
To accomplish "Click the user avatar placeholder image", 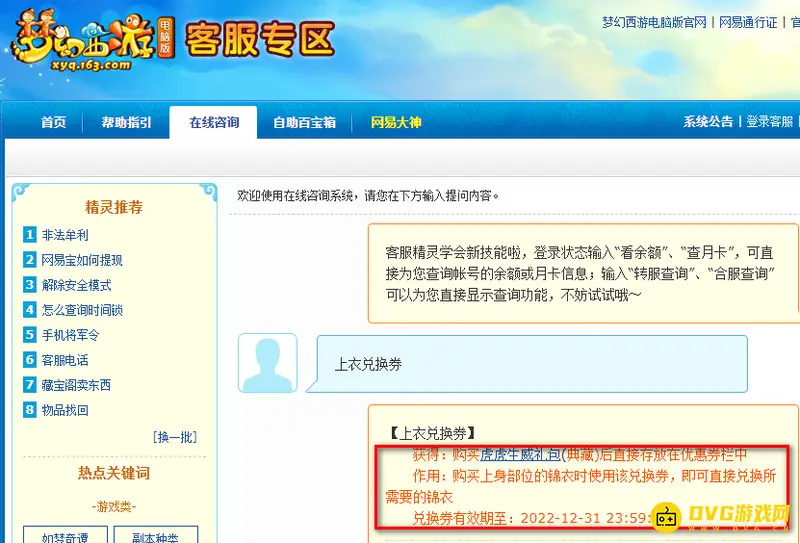I will tap(268, 363).
